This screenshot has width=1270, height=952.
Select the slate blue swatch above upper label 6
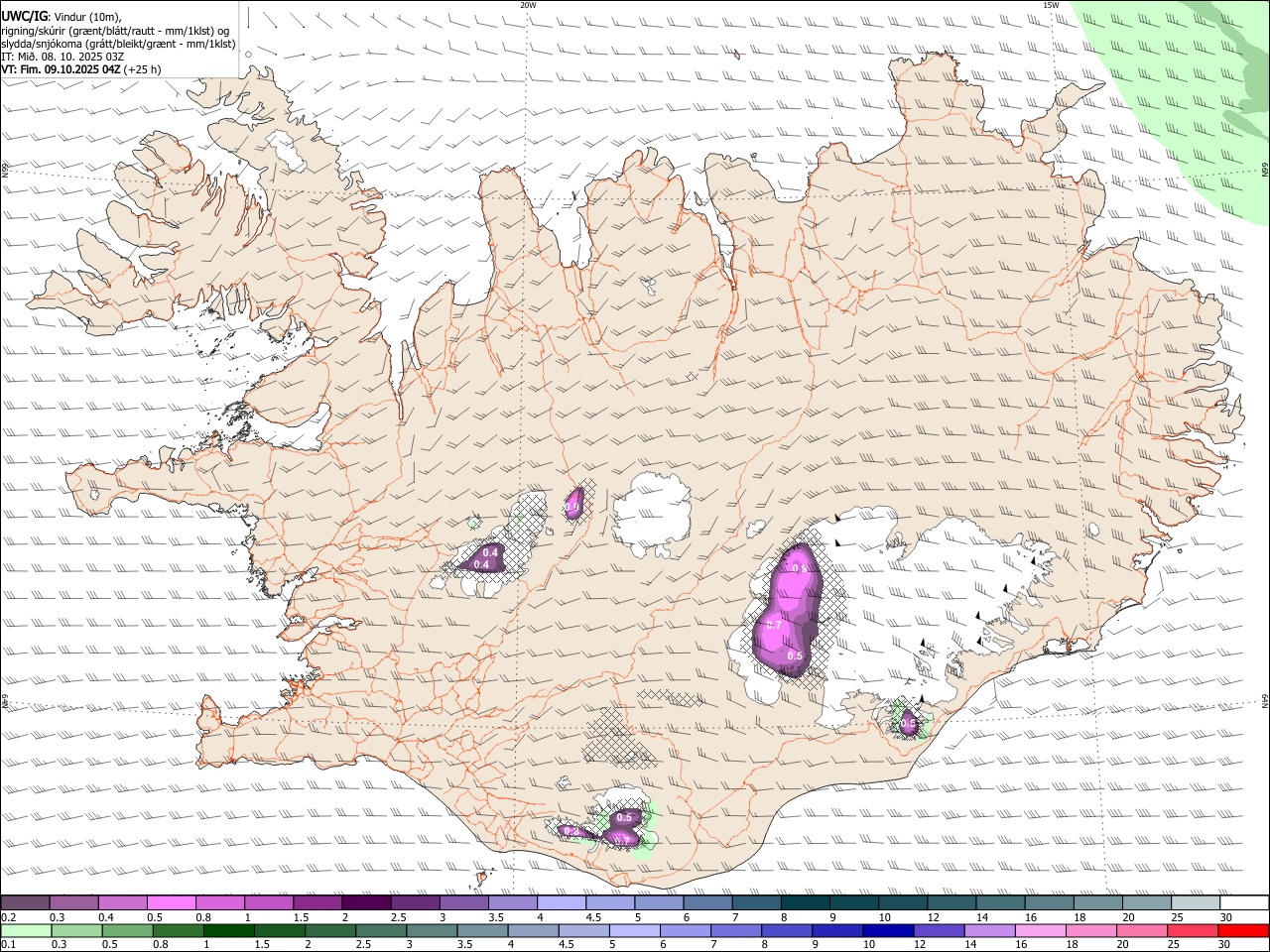tap(707, 903)
